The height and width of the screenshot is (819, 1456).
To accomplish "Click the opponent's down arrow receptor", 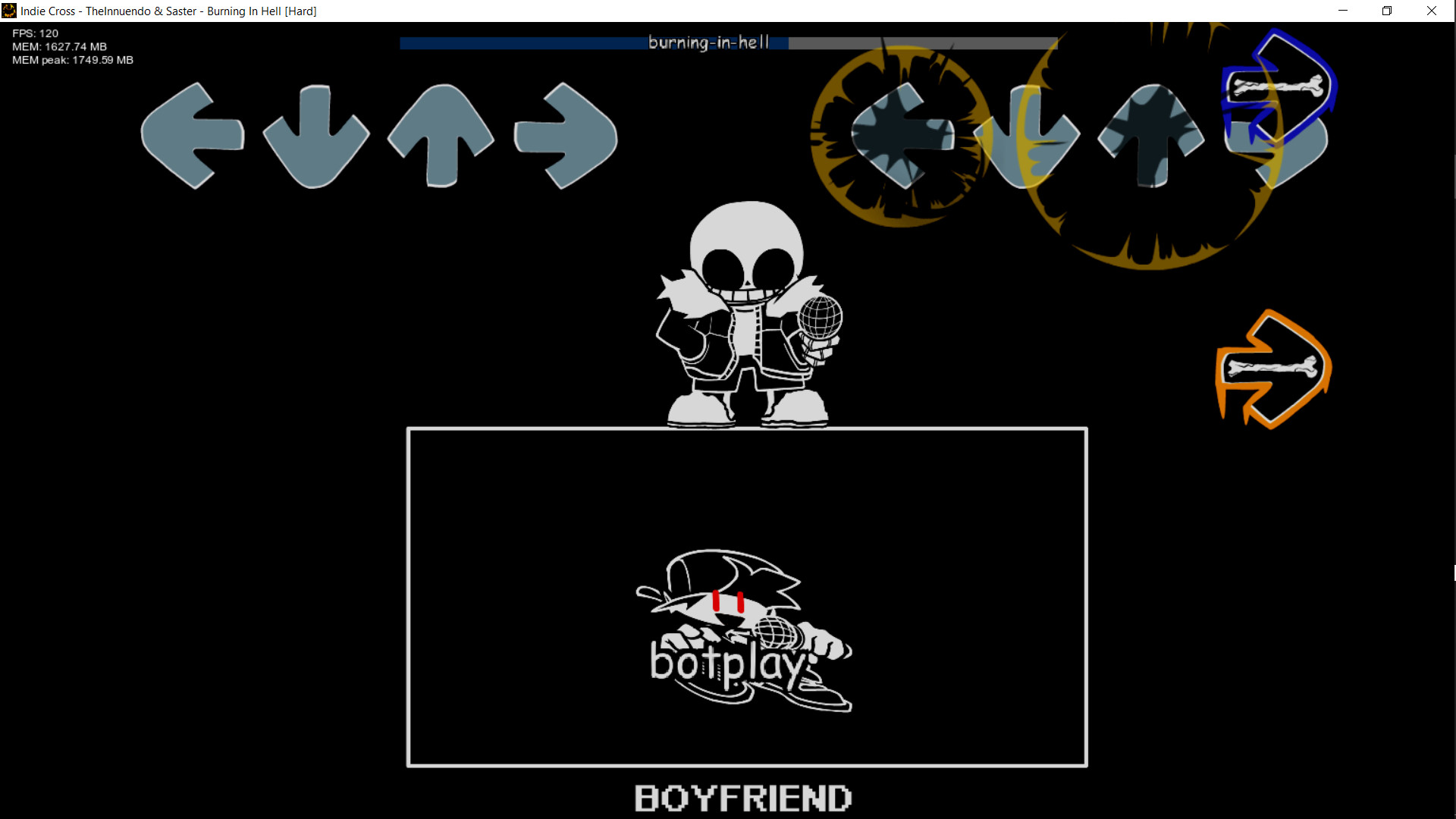I will pyautogui.click(x=316, y=136).
